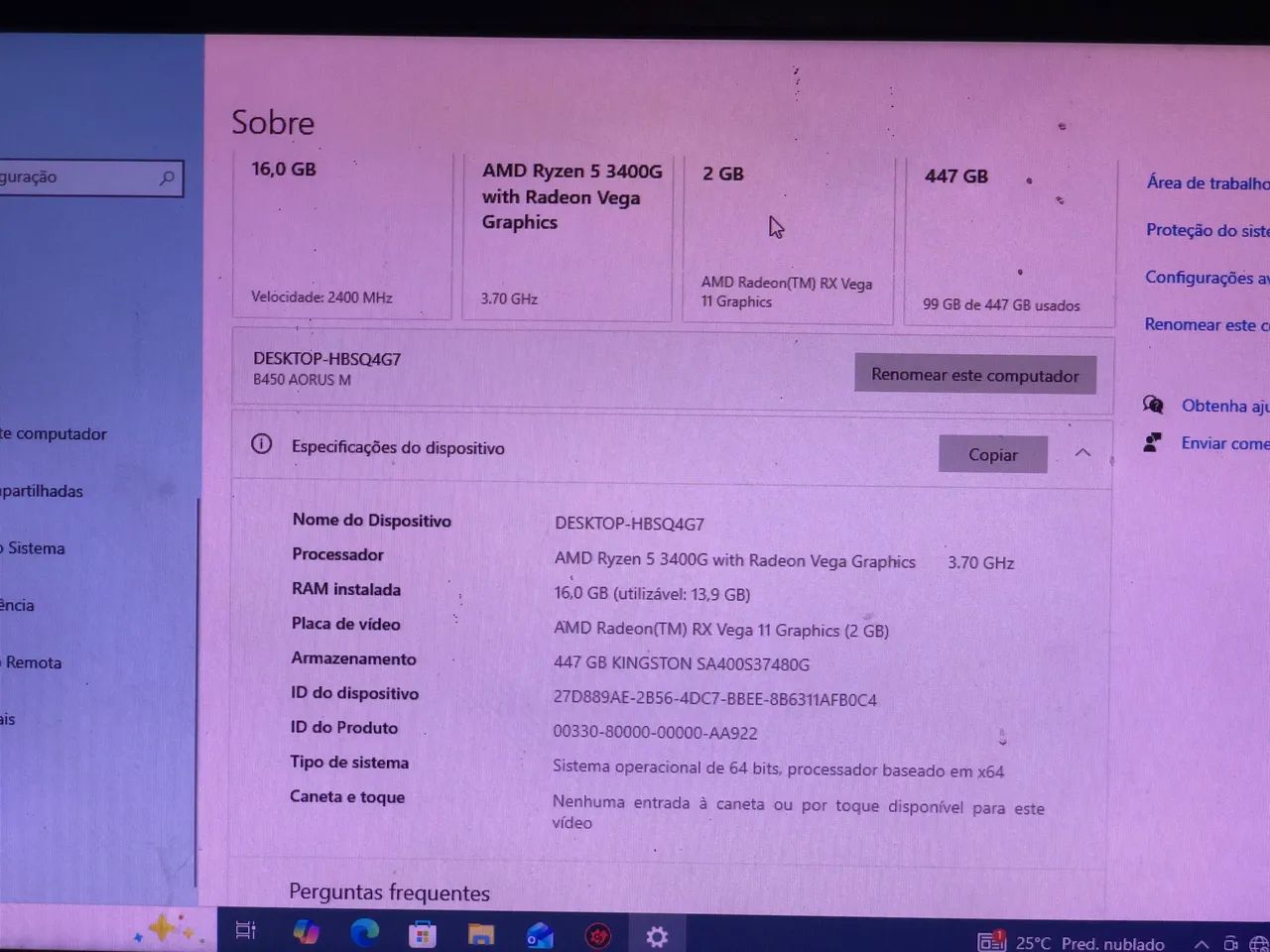Viewport: 1270px width, 952px height.
Task: Open Proteção do sistema link
Action: [1207, 230]
